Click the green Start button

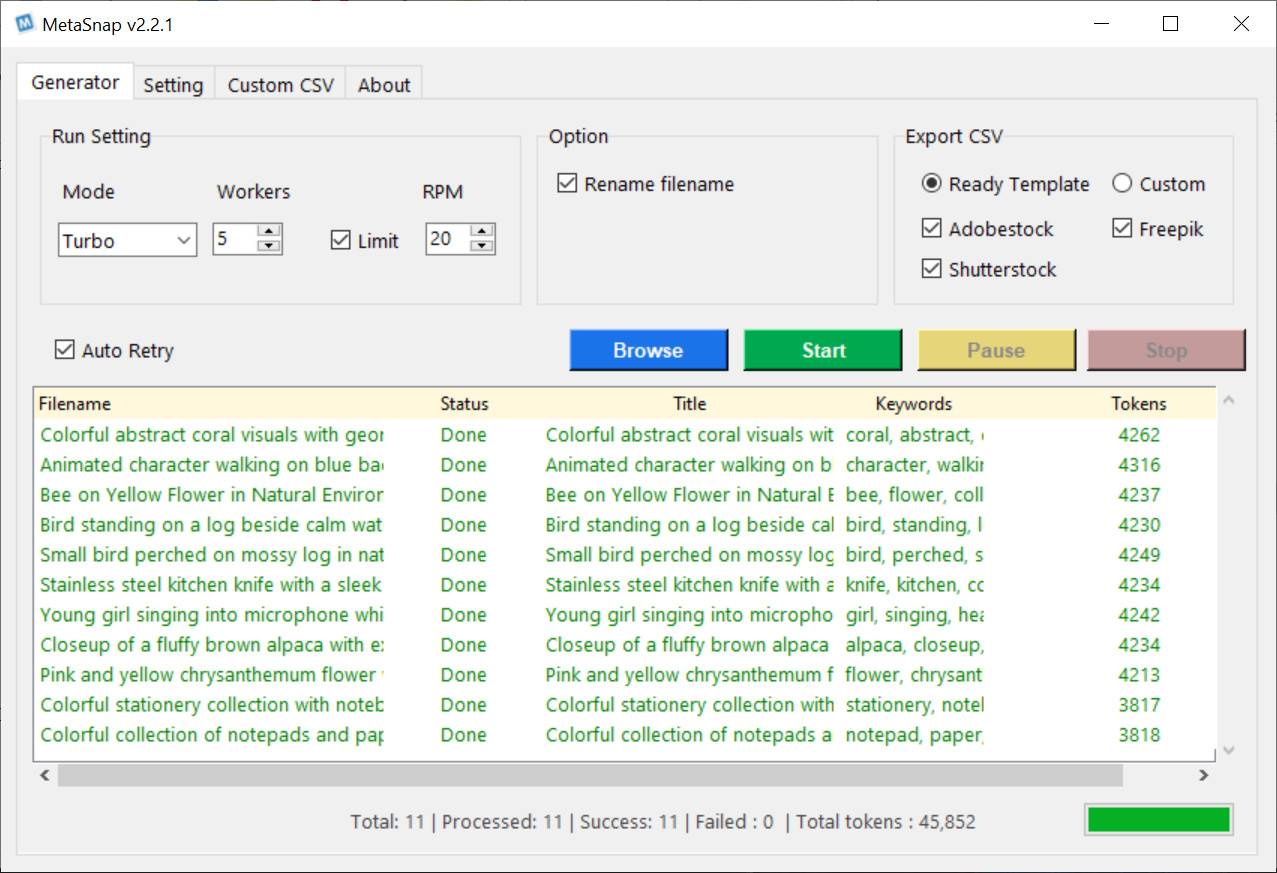823,350
